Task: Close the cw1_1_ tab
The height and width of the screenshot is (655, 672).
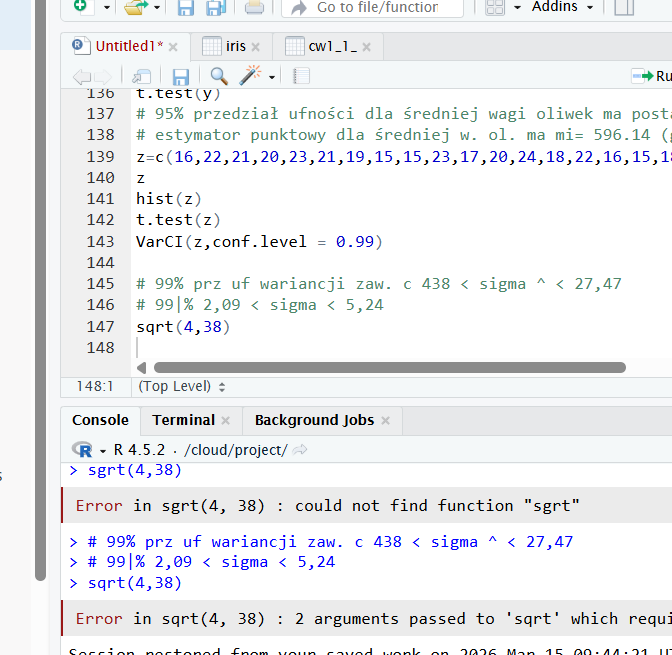Action: [366, 47]
